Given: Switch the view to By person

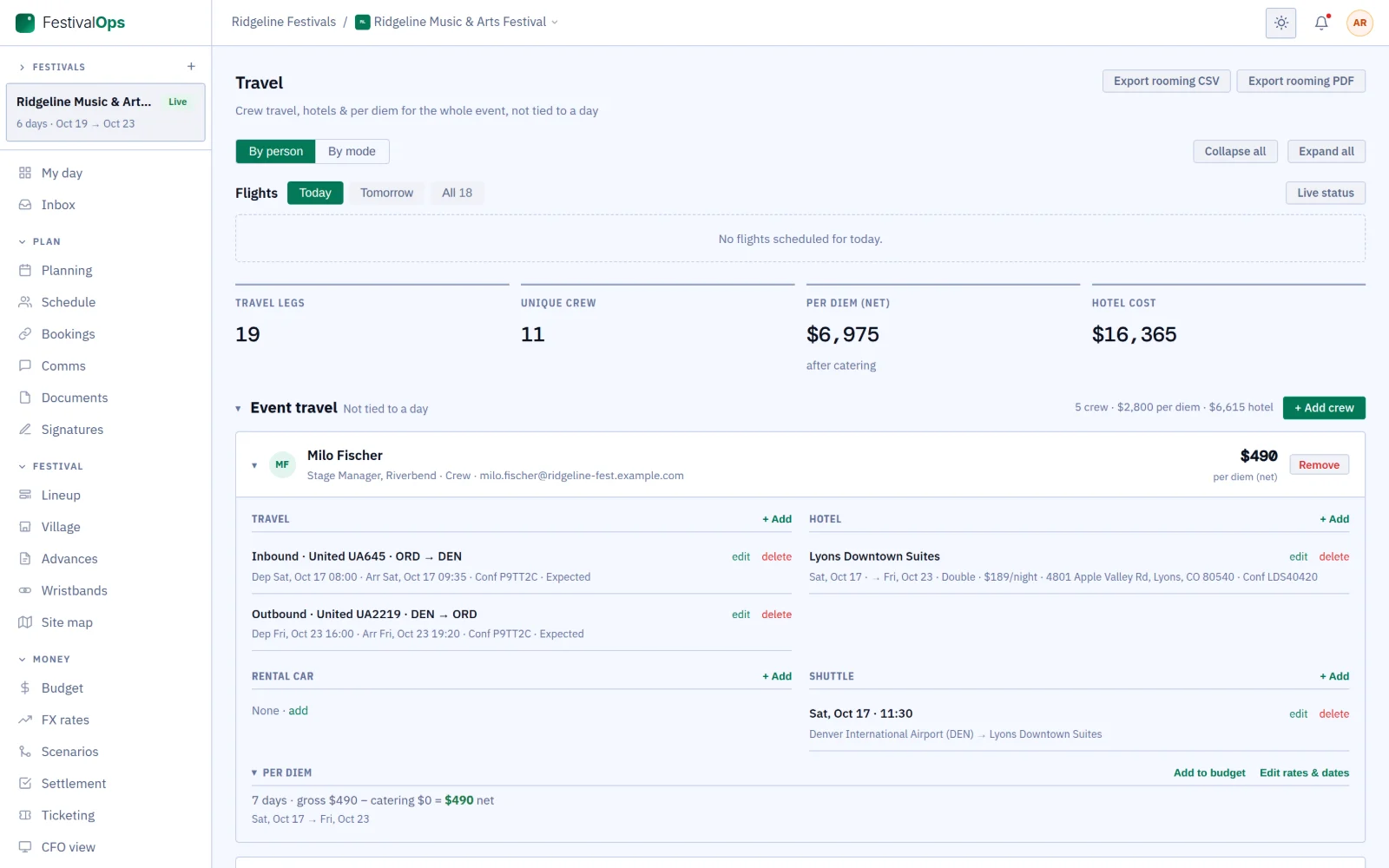Looking at the screenshot, I should coord(275,151).
